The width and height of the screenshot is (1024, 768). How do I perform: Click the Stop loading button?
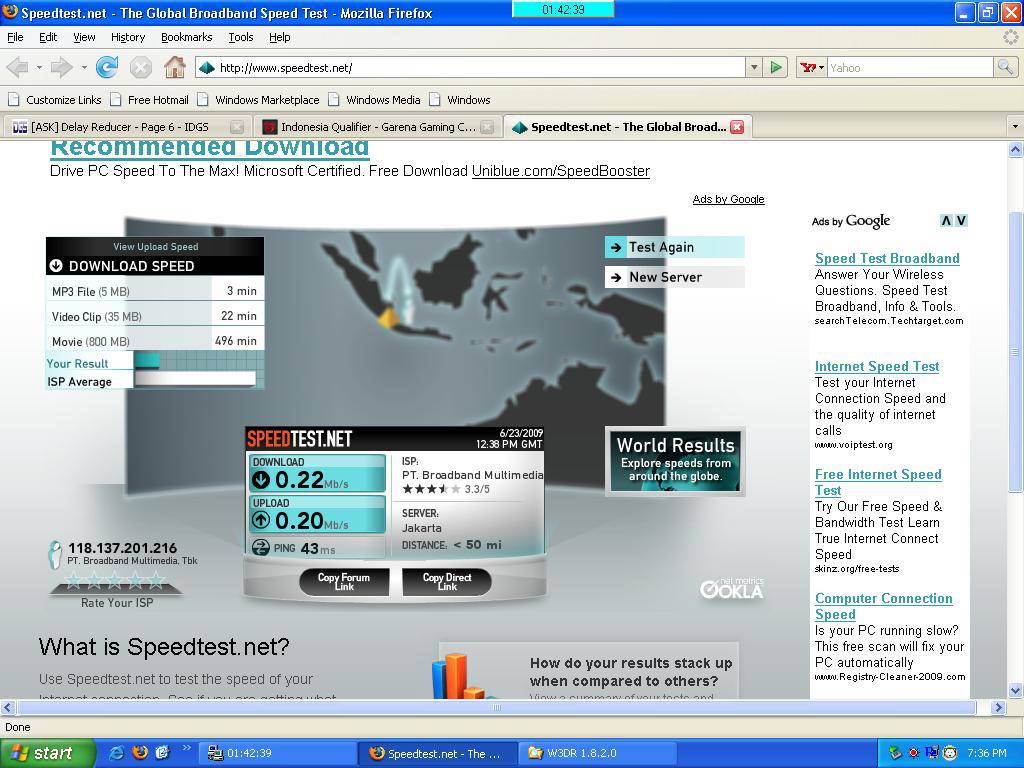pos(140,67)
